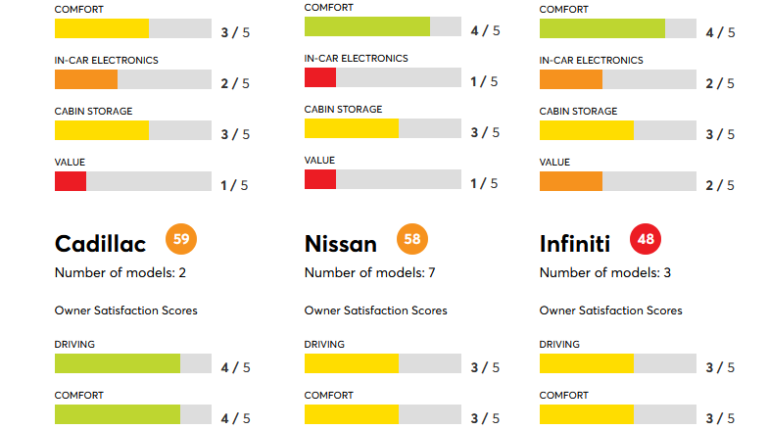Click Cadillac's orange 59 score badge
Viewport: 768px width, 430px height.
click(180, 239)
